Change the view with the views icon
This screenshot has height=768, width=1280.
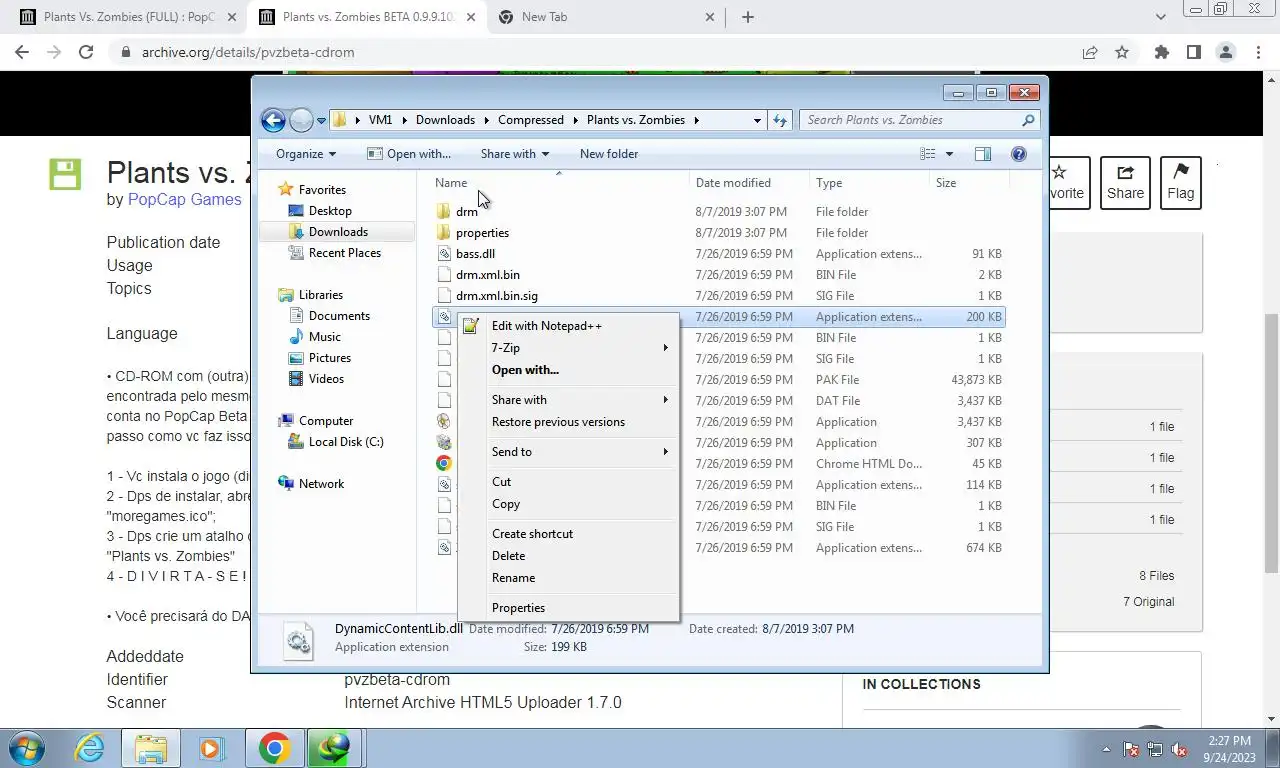928,154
